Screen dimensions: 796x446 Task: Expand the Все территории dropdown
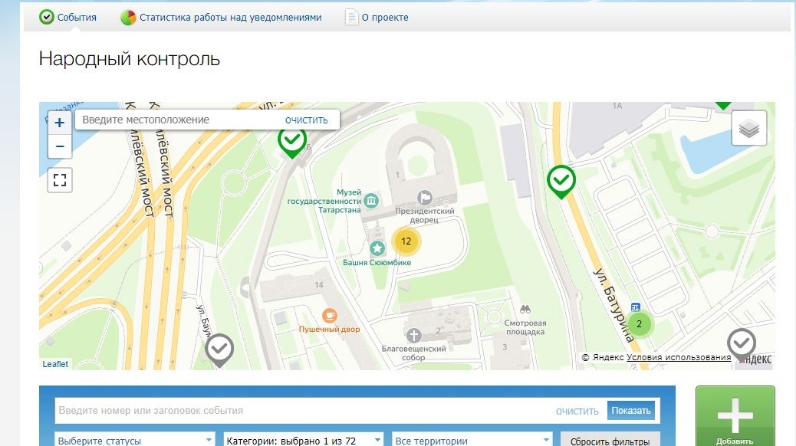click(471, 440)
